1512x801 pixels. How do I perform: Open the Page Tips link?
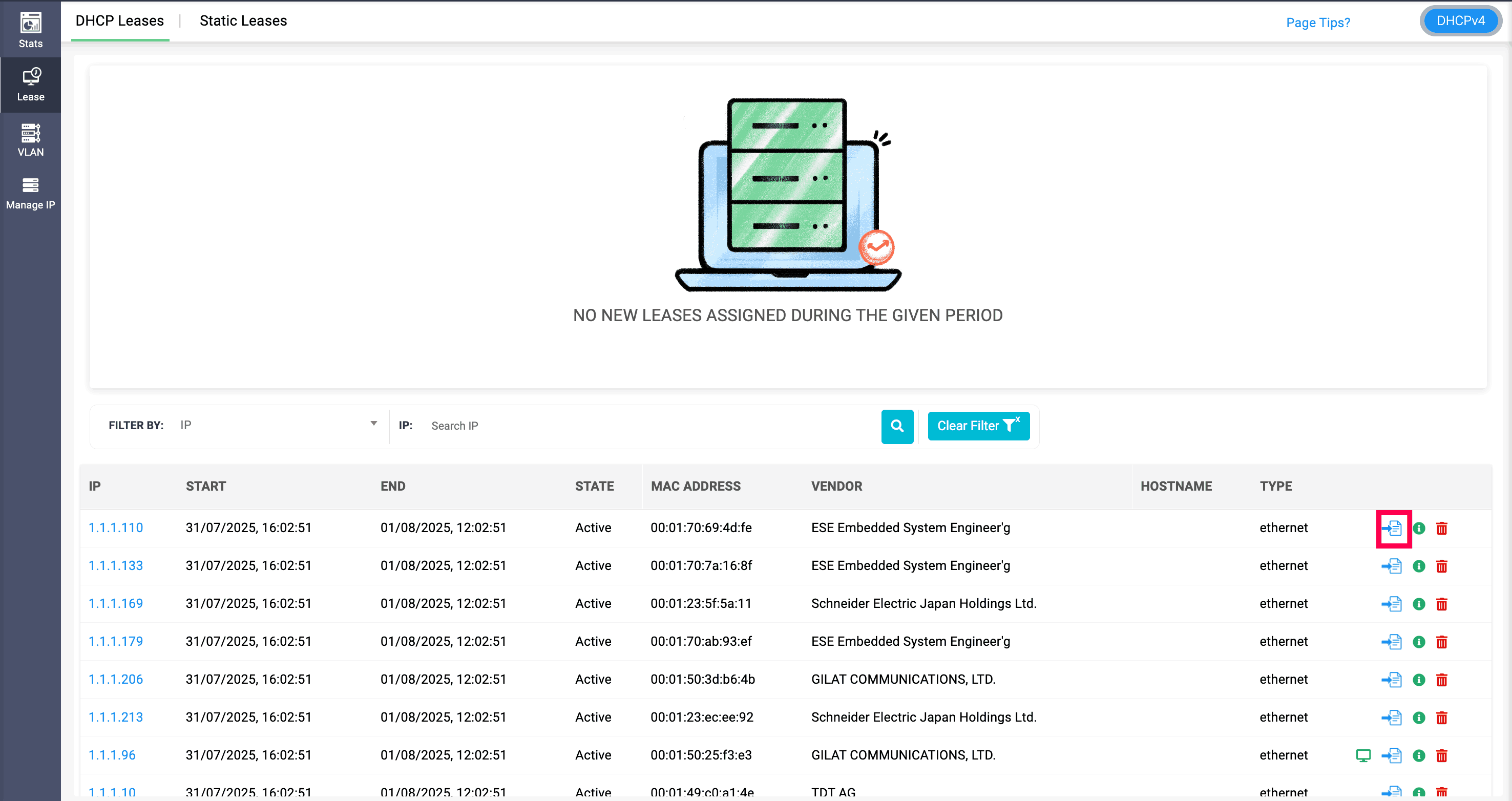click(x=1318, y=23)
